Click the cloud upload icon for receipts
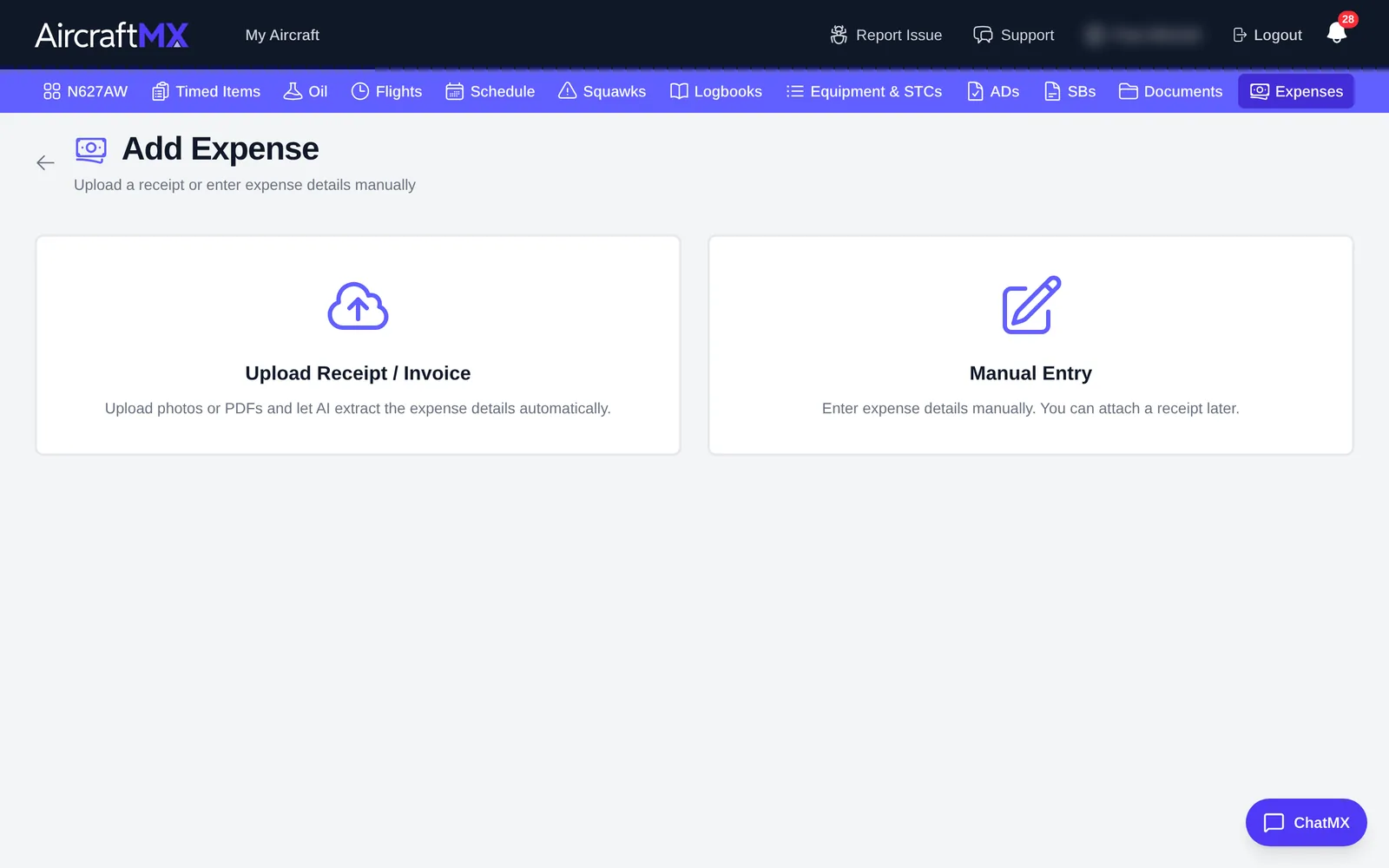The width and height of the screenshot is (1389, 868). tap(358, 306)
